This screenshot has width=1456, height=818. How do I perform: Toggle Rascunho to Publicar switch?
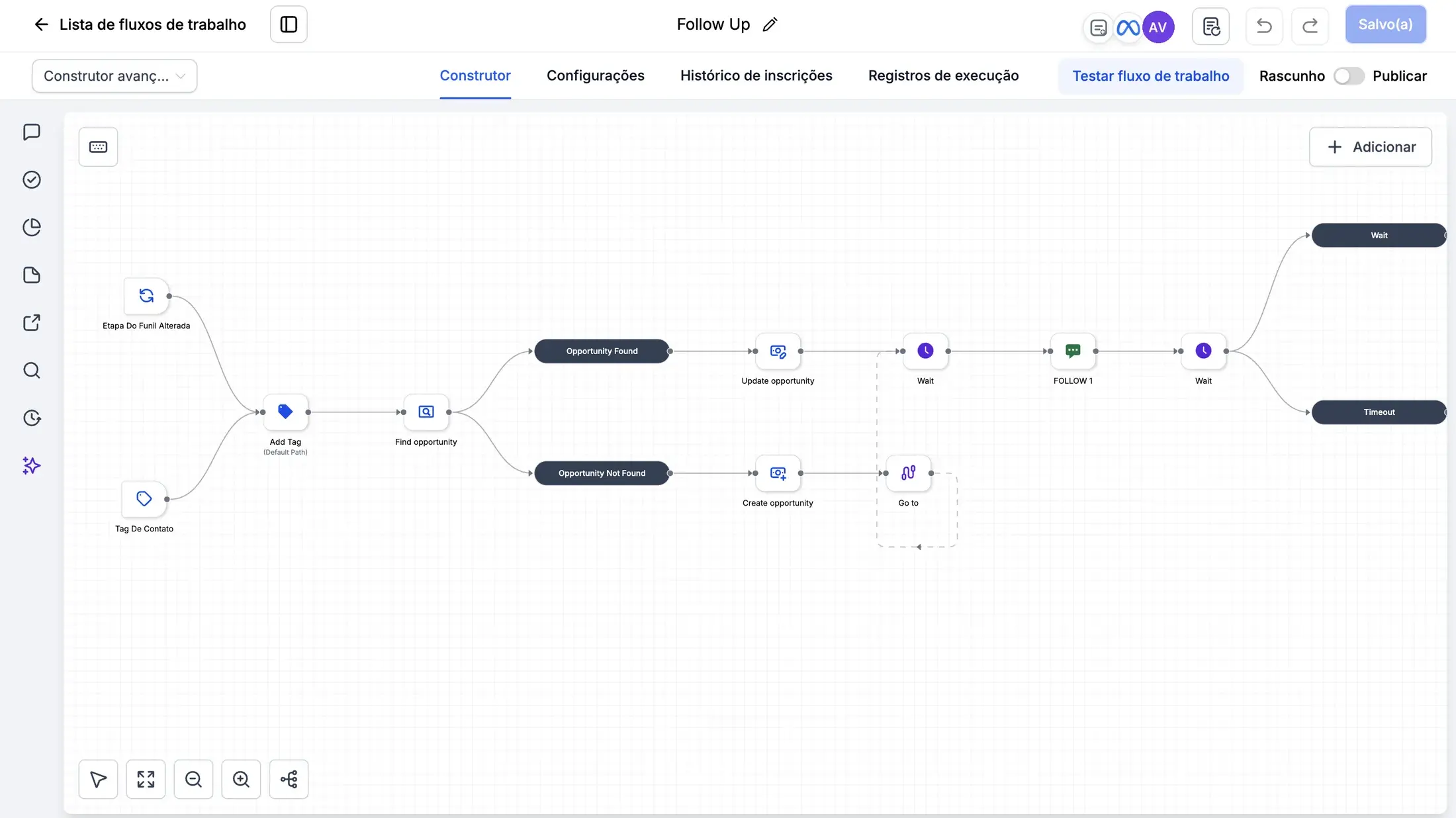1348,76
